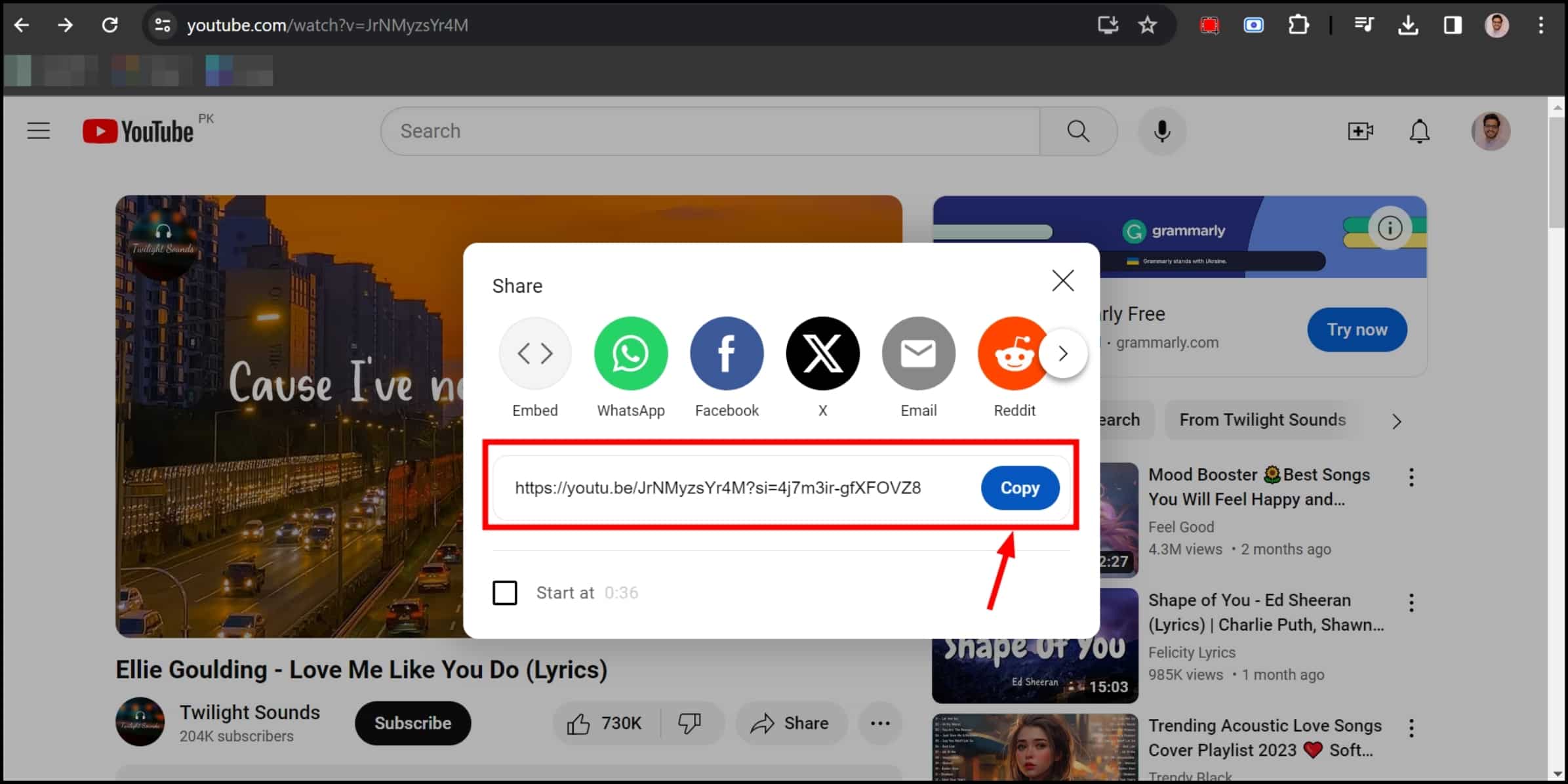This screenshot has width=1568, height=784.
Task: Select the From Twilight Sounds filter chip
Action: click(1262, 420)
